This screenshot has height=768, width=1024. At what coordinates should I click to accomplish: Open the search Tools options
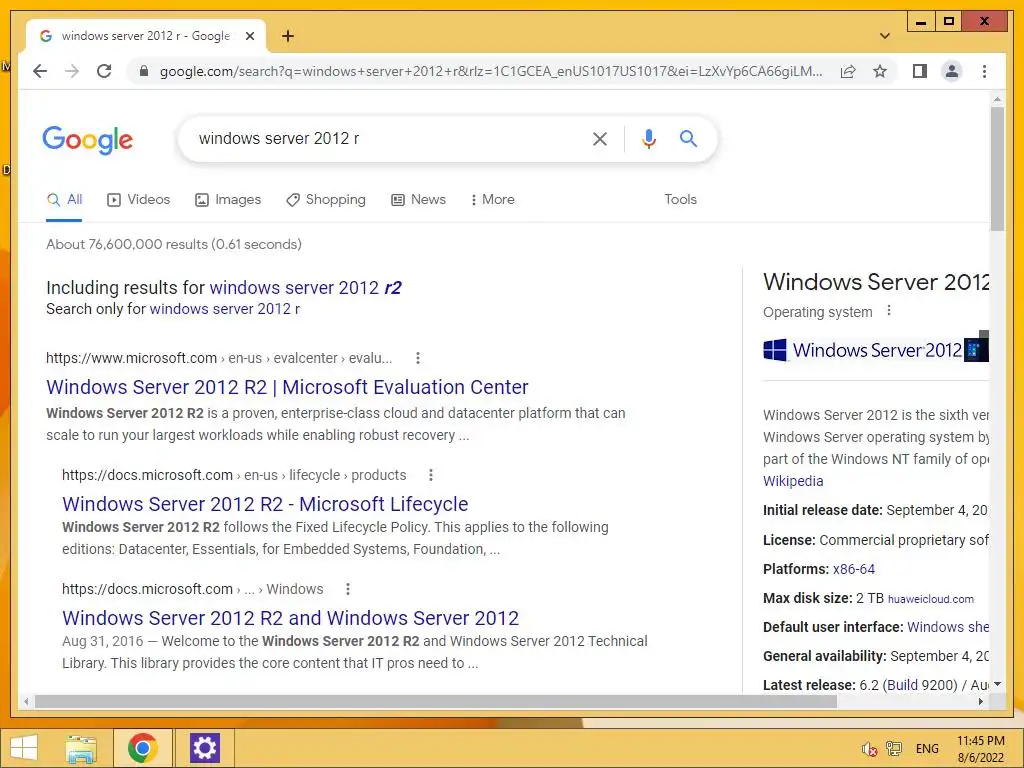[680, 200]
